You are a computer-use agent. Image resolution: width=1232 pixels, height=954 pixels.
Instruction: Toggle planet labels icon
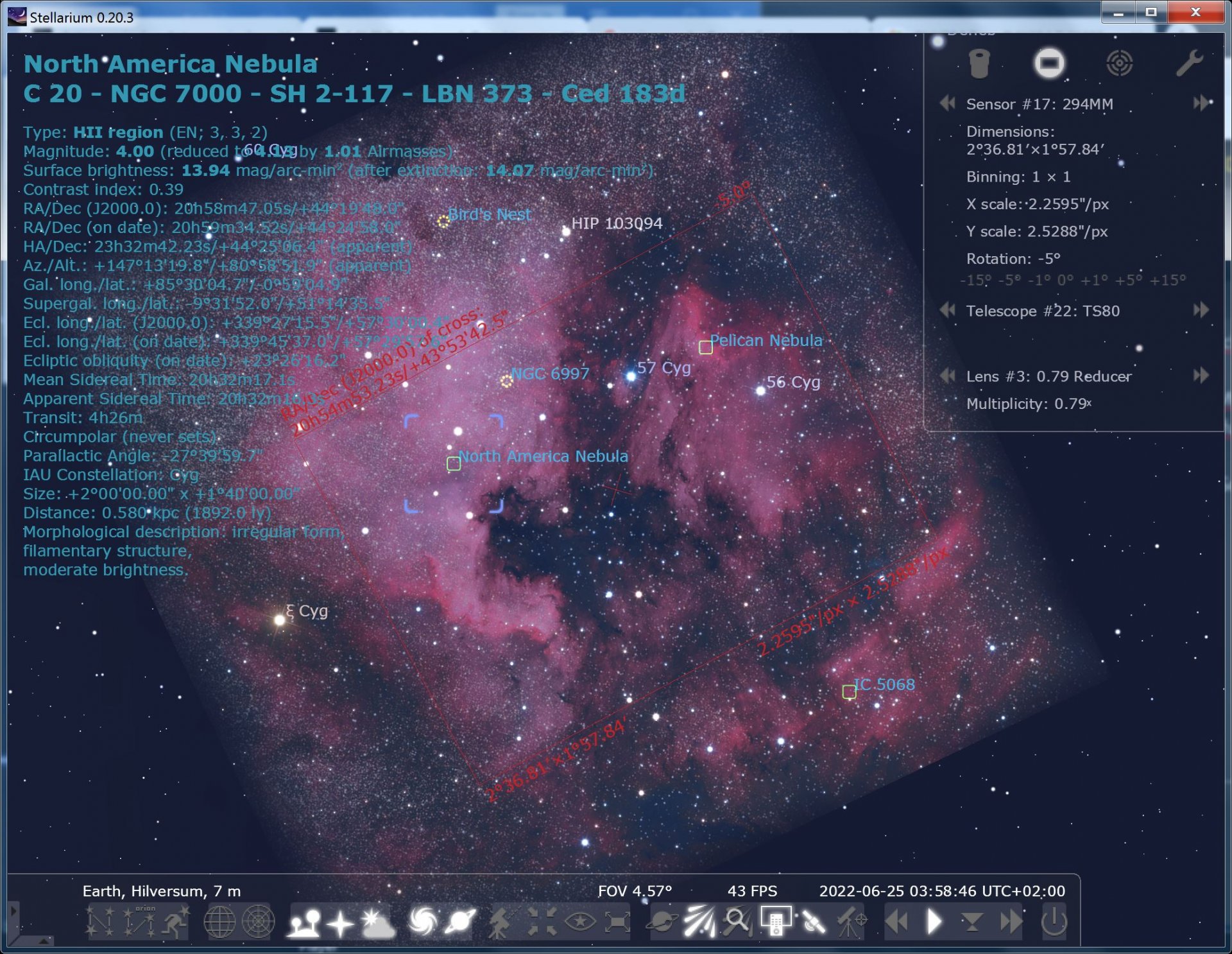[461, 922]
